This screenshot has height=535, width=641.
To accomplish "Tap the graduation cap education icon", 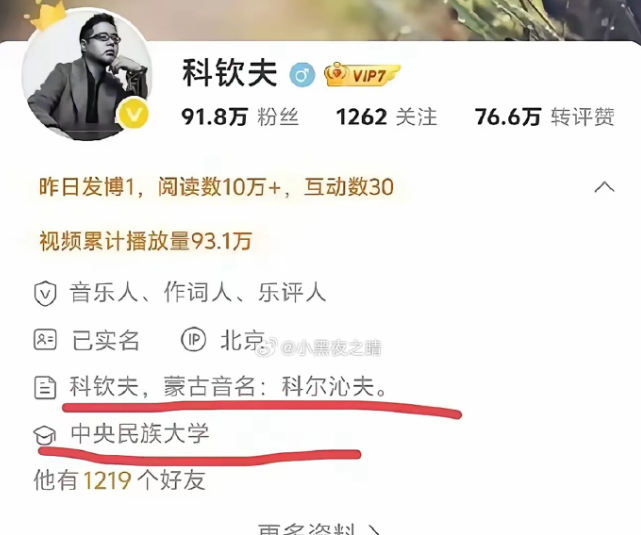I will (x=45, y=434).
